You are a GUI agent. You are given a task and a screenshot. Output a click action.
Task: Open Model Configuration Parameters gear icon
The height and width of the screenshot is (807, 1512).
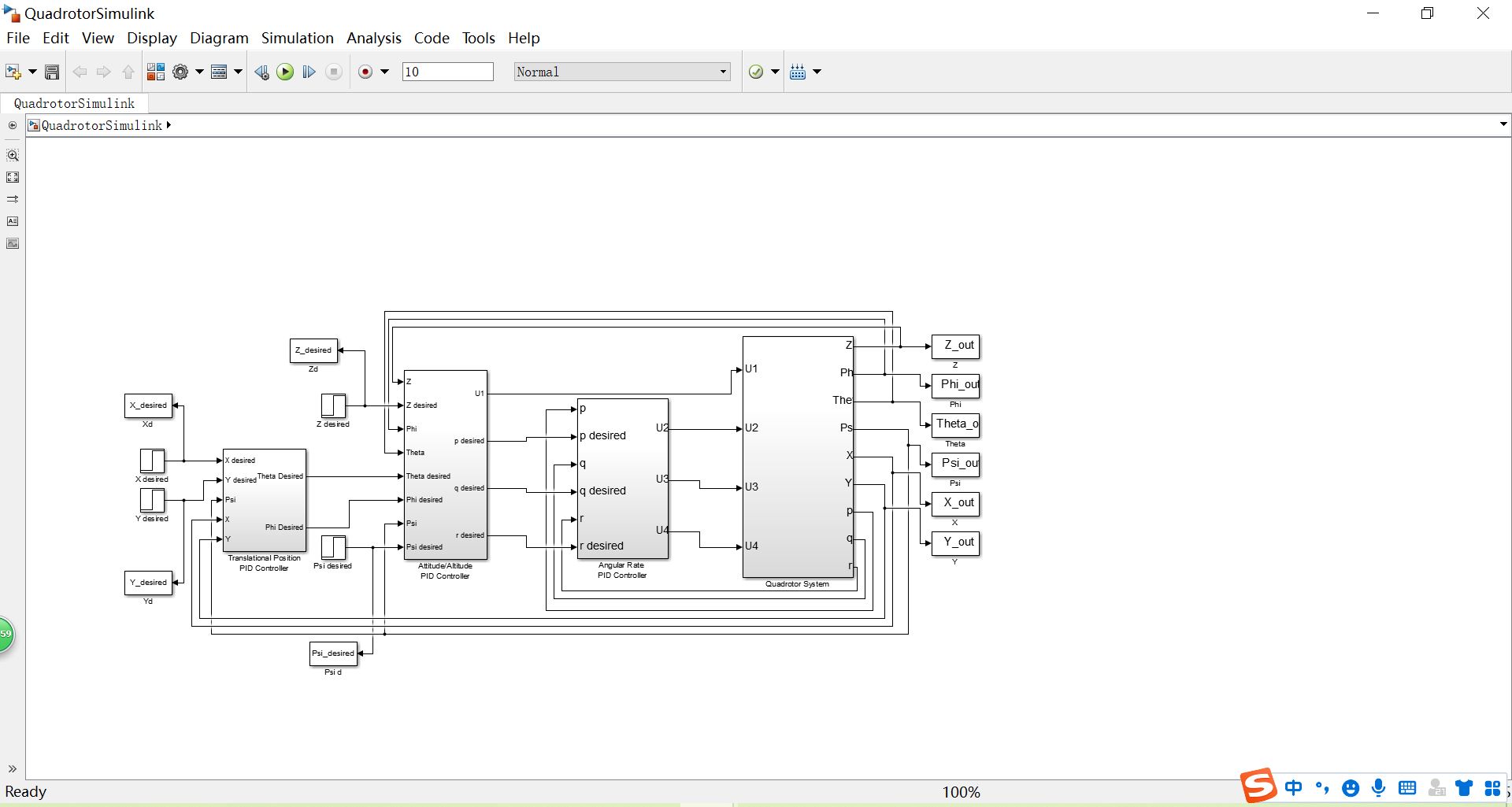click(x=180, y=72)
